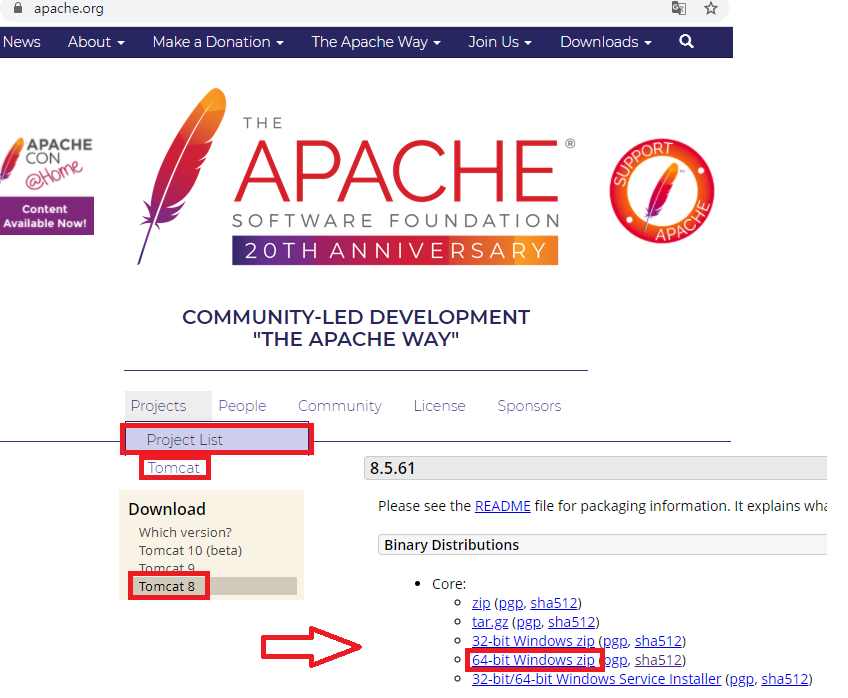Switch to the People tab
848x698 pixels.
tap(242, 405)
